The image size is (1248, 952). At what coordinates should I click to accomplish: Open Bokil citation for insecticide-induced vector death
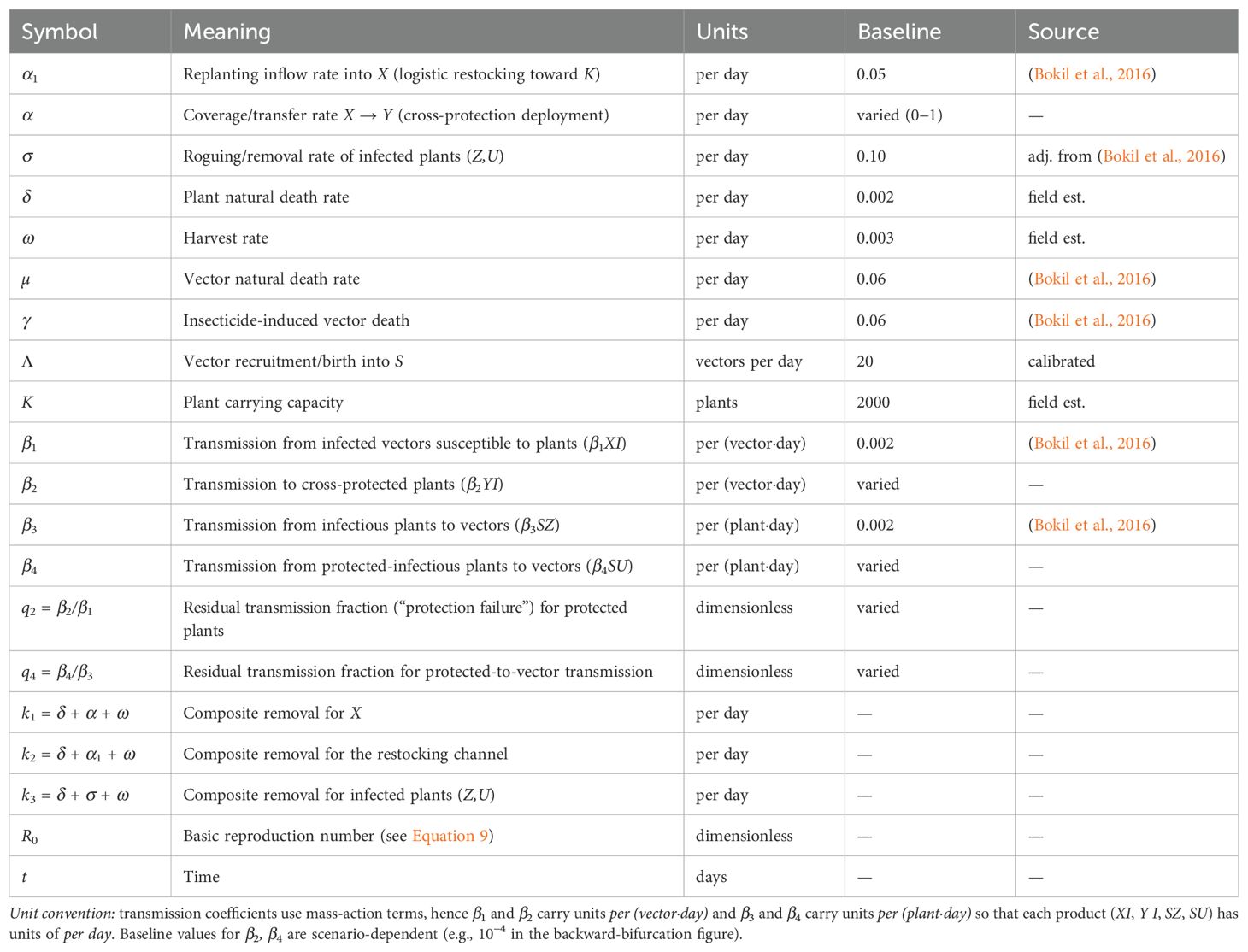(x=1092, y=320)
